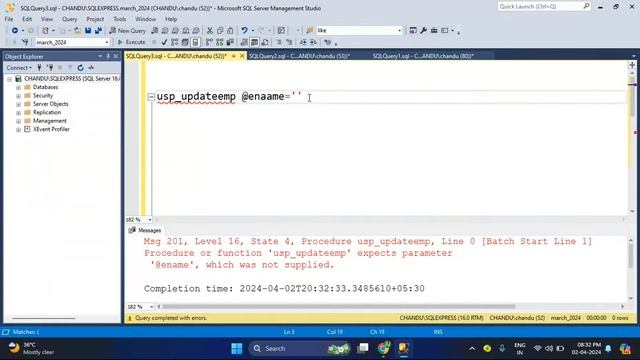Screen dimensions: 640x360
Task: Click Execute to run the query
Action: [x=131, y=42]
